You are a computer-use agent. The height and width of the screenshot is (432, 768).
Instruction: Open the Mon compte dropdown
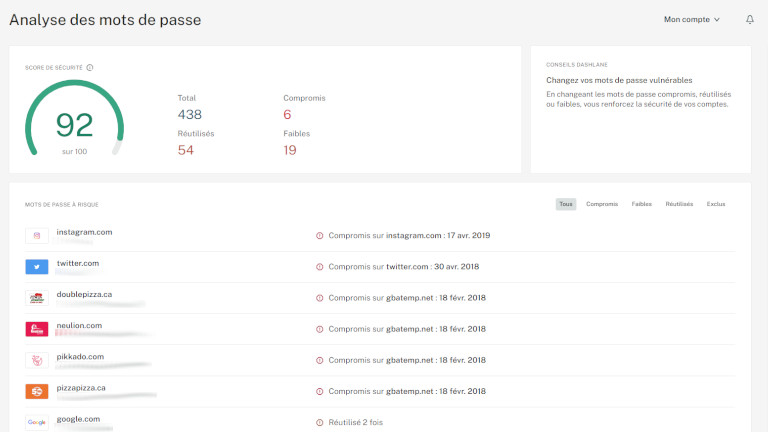pos(691,19)
